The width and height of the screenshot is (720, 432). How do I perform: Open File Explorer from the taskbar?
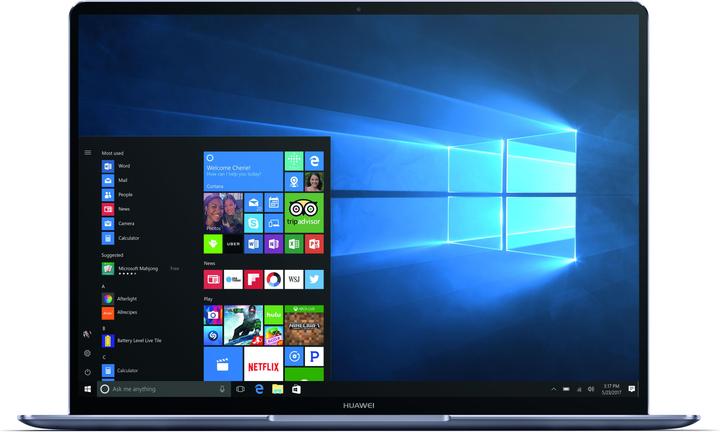point(277,389)
